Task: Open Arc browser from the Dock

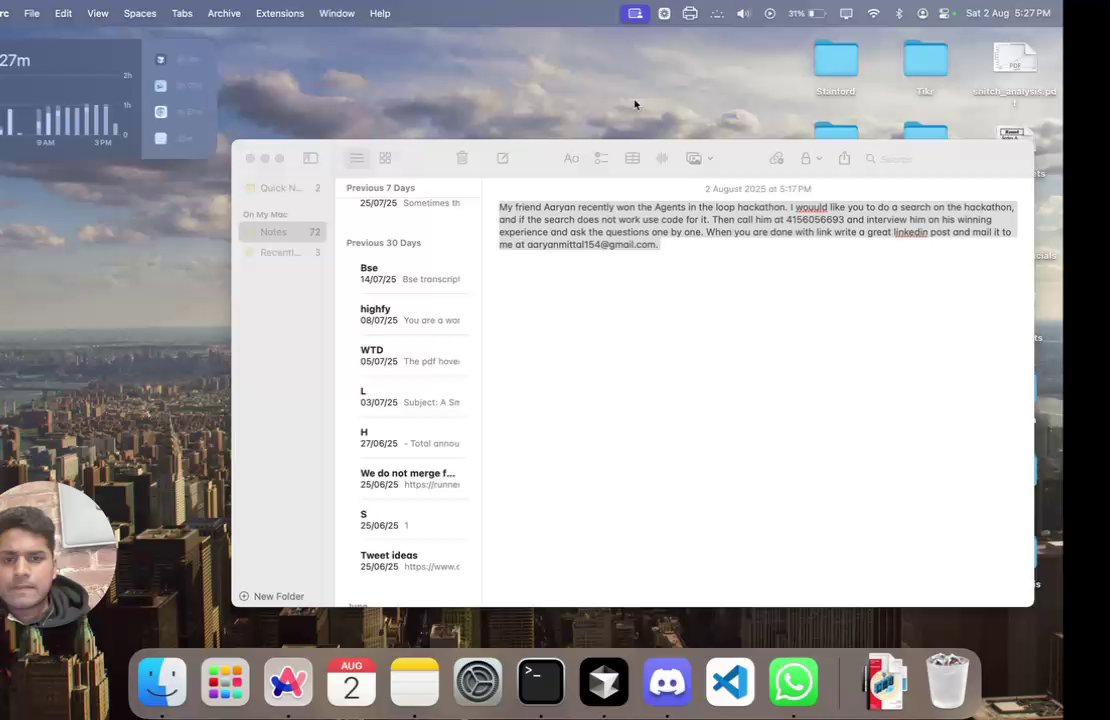Action: coord(288,682)
